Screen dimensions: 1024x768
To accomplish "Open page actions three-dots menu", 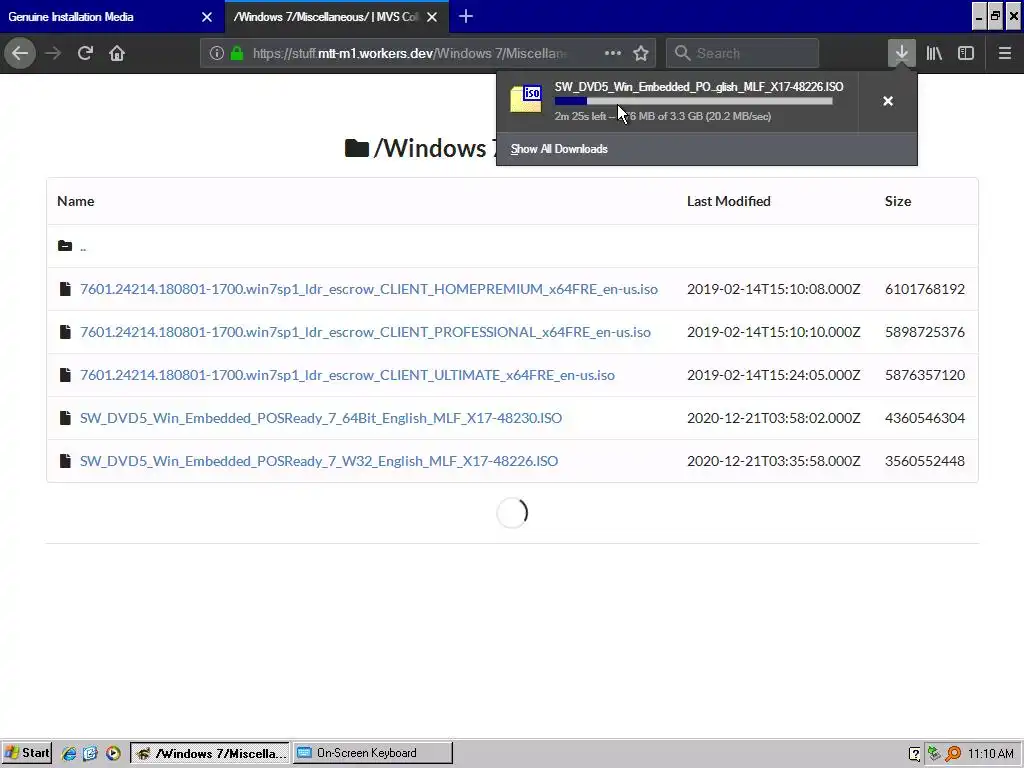I will 613,53.
